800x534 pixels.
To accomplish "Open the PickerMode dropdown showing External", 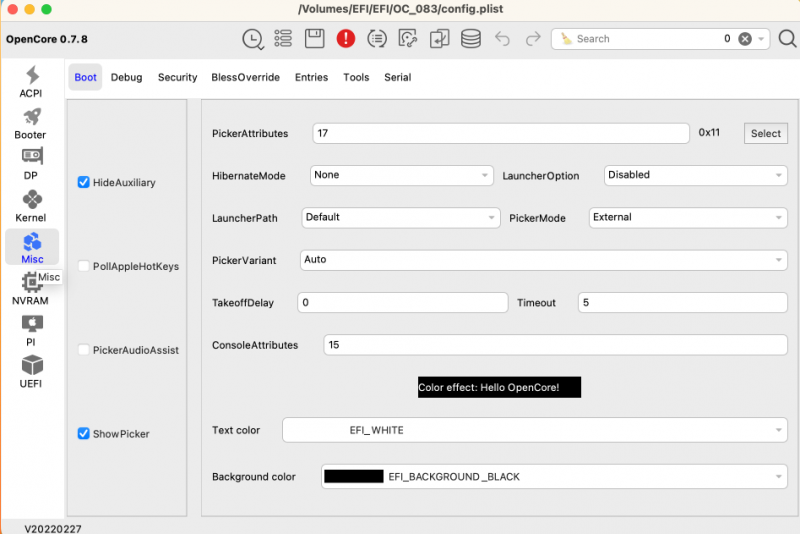I will click(x=687, y=217).
